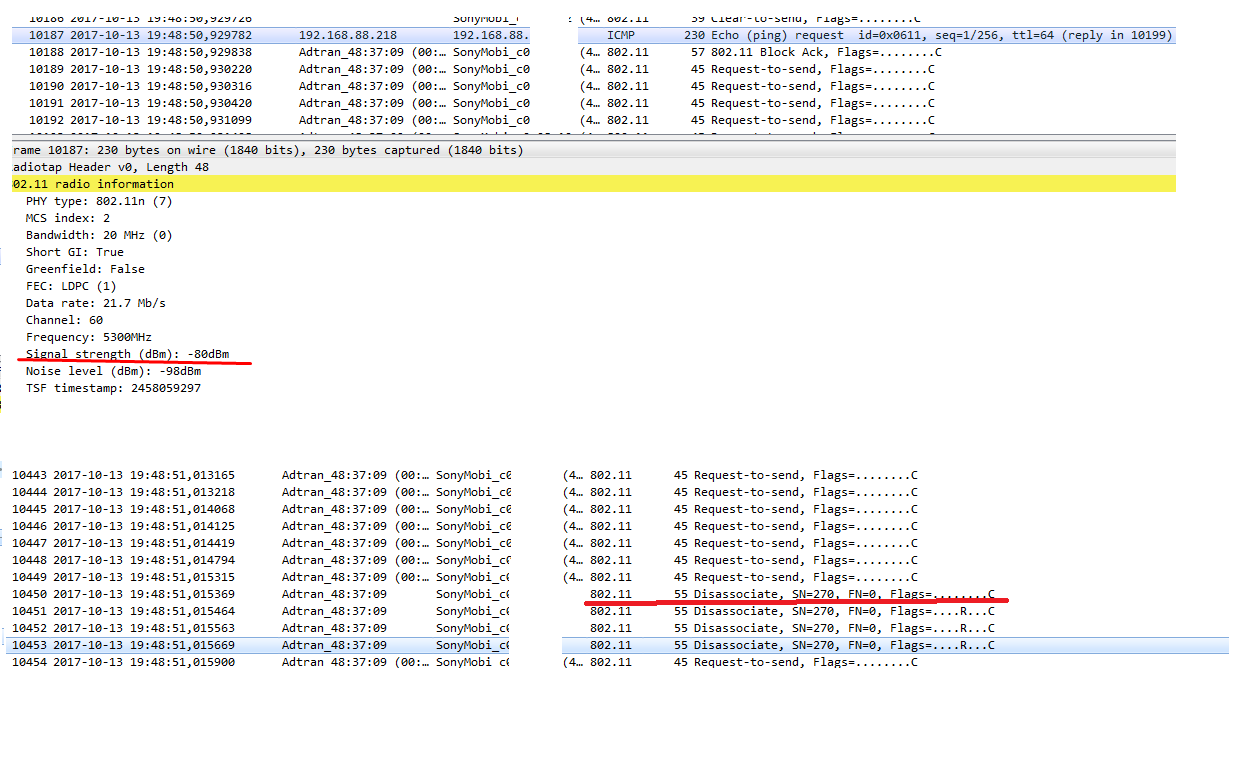Screen dimensions: 1237x767
Task: Expand the Radiotap Header v0 section
Action: (110, 167)
